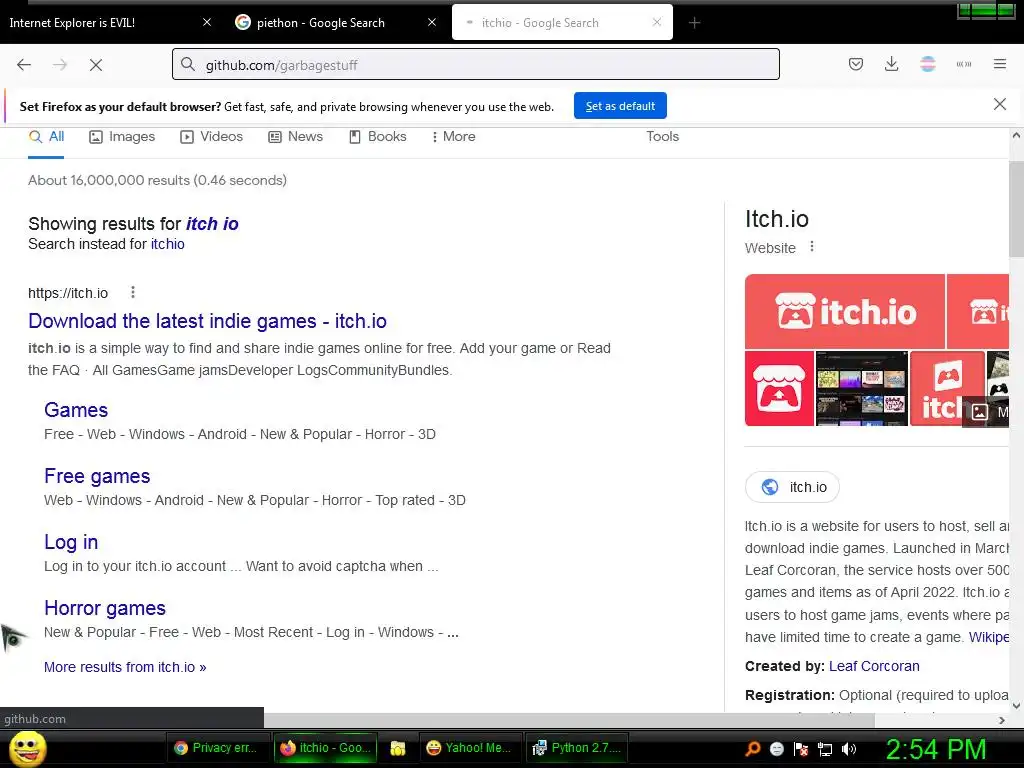Image resolution: width=1024 pixels, height=768 pixels.
Task: Stop the page from loading
Action: [x=96, y=65]
